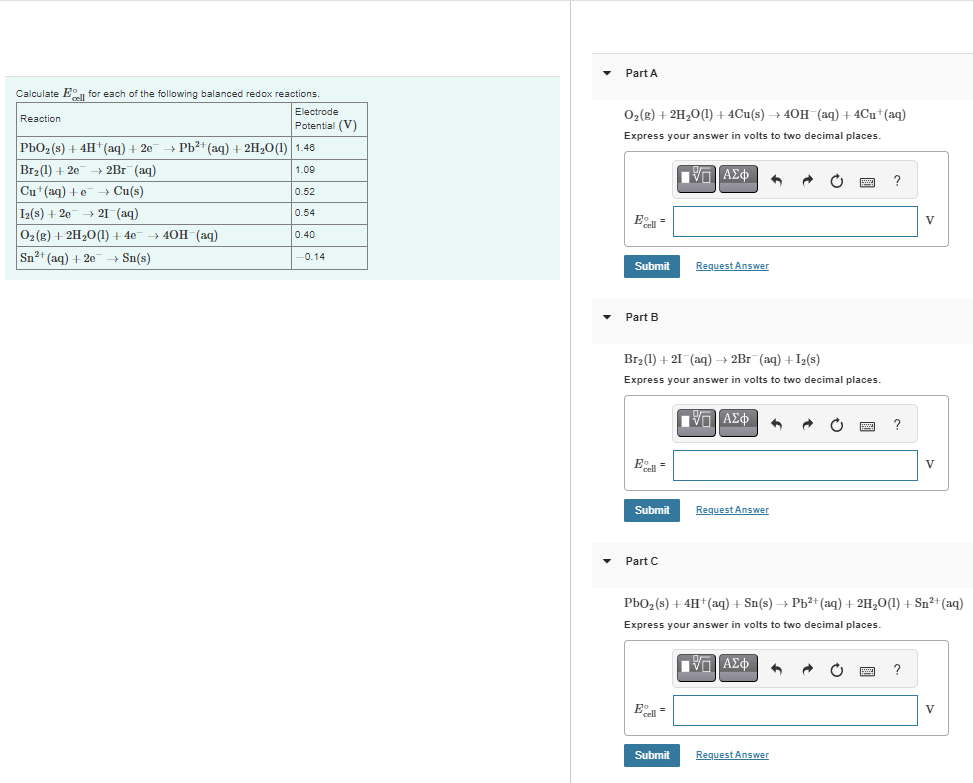Open the Greek symbols ΑΣΦ menu in Part A
The image size is (973, 783).
[737, 178]
